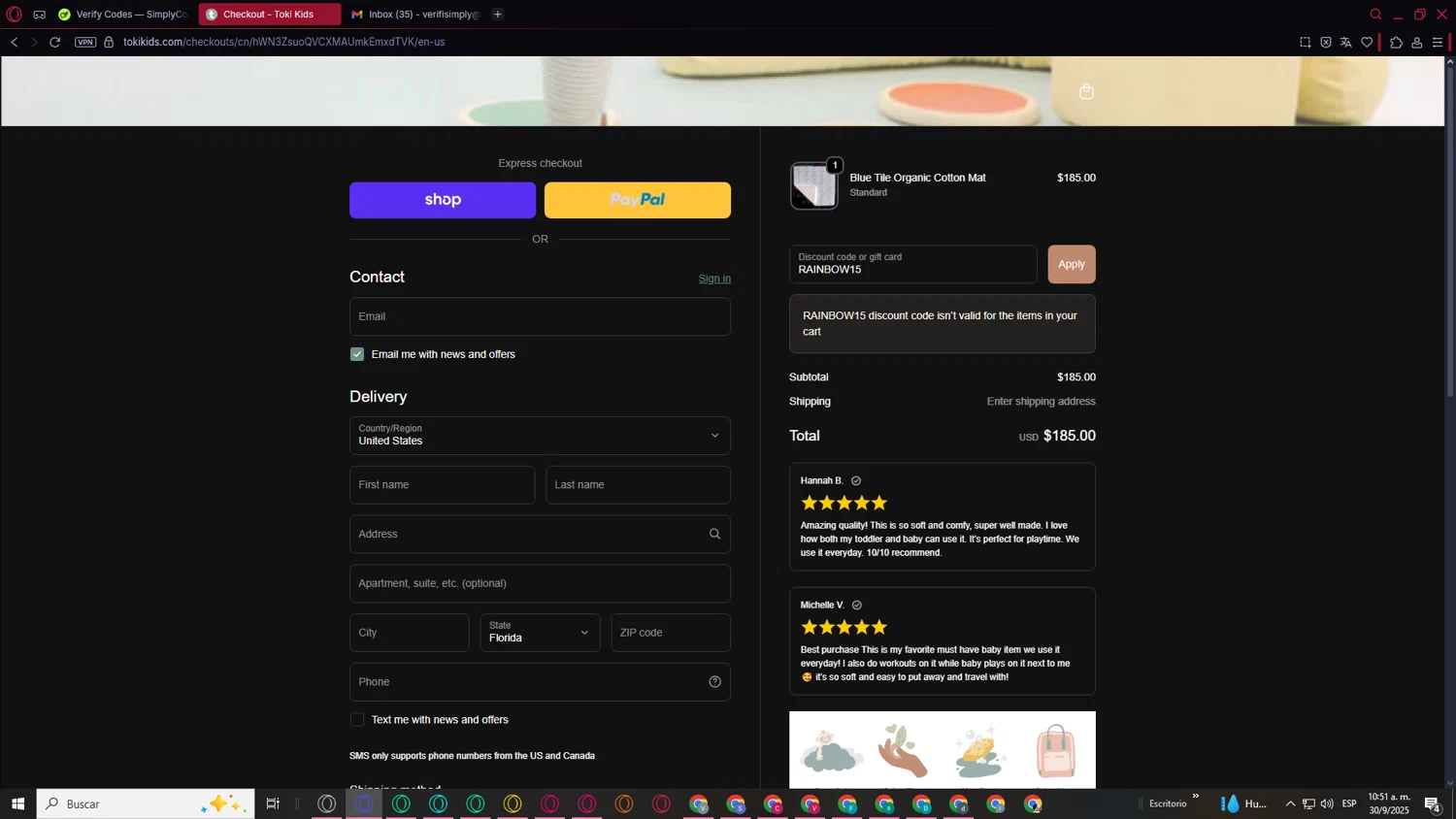Image resolution: width=1456 pixels, height=819 pixels.
Task: Focus discount code field with RAINBOW15
Action: 912,264
